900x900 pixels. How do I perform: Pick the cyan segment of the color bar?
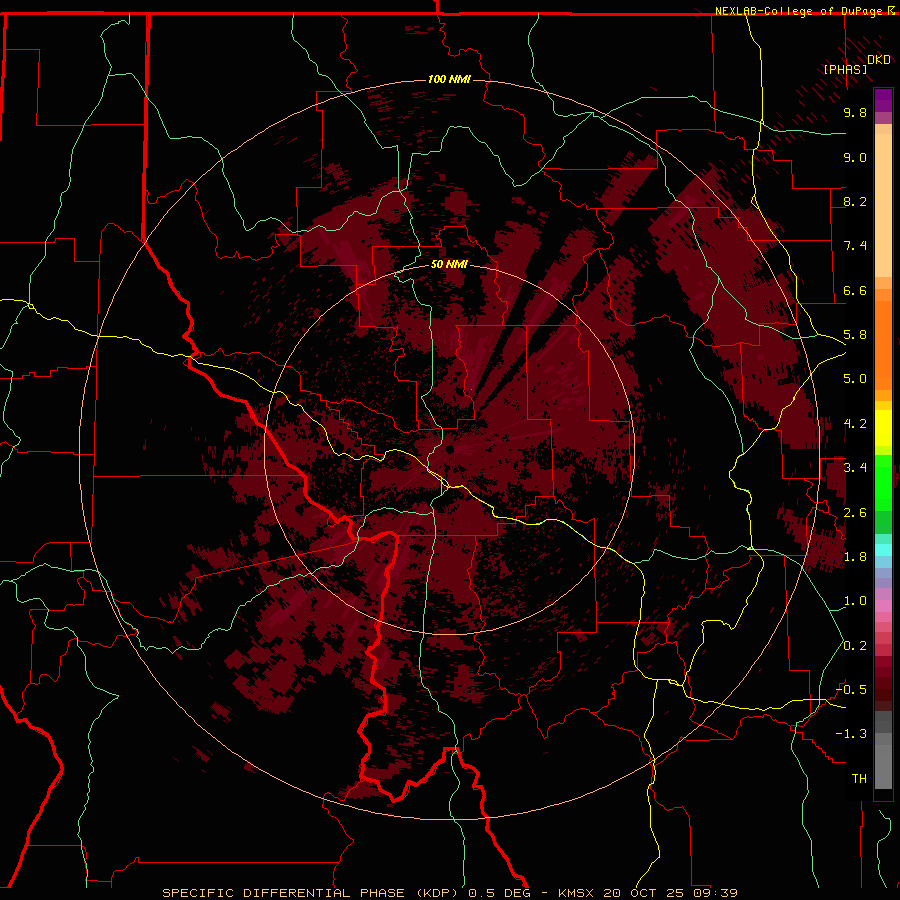[x=883, y=550]
